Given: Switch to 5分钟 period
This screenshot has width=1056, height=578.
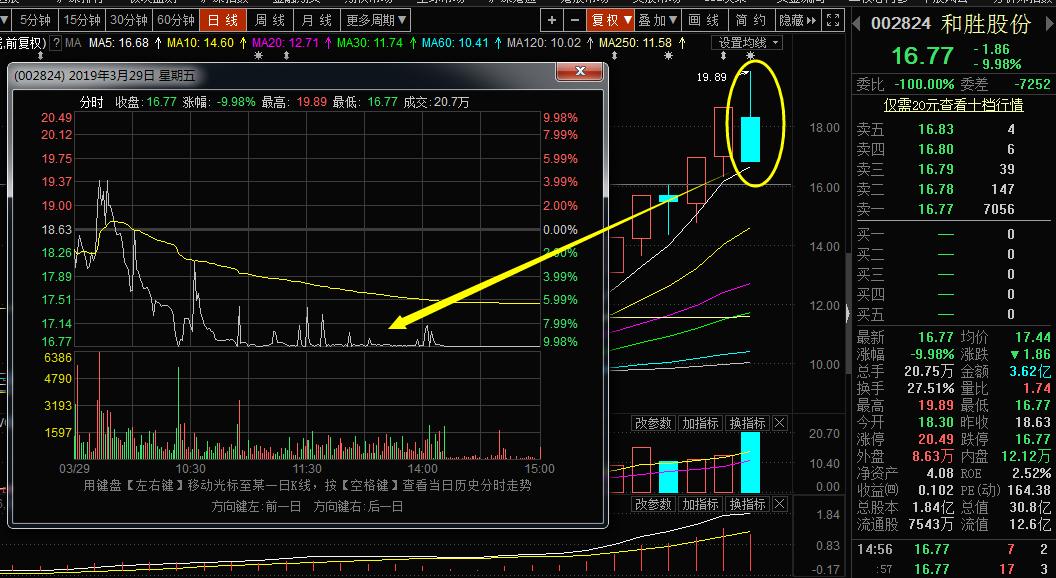Looking at the screenshot, I should 35,20.
